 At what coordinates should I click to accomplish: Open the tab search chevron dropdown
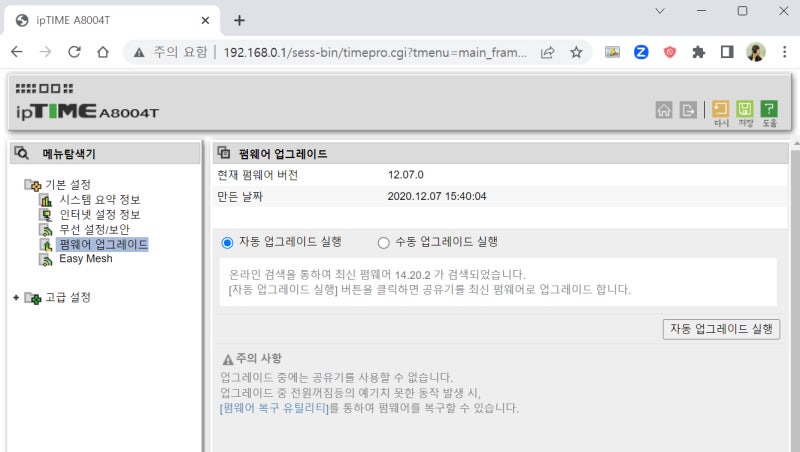point(660,11)
